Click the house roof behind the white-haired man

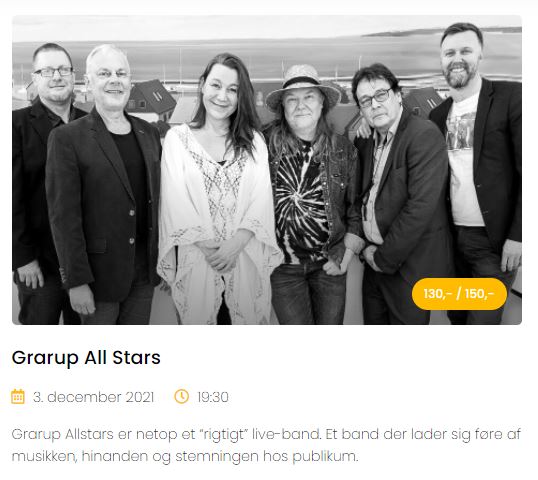tap(152, 97)
